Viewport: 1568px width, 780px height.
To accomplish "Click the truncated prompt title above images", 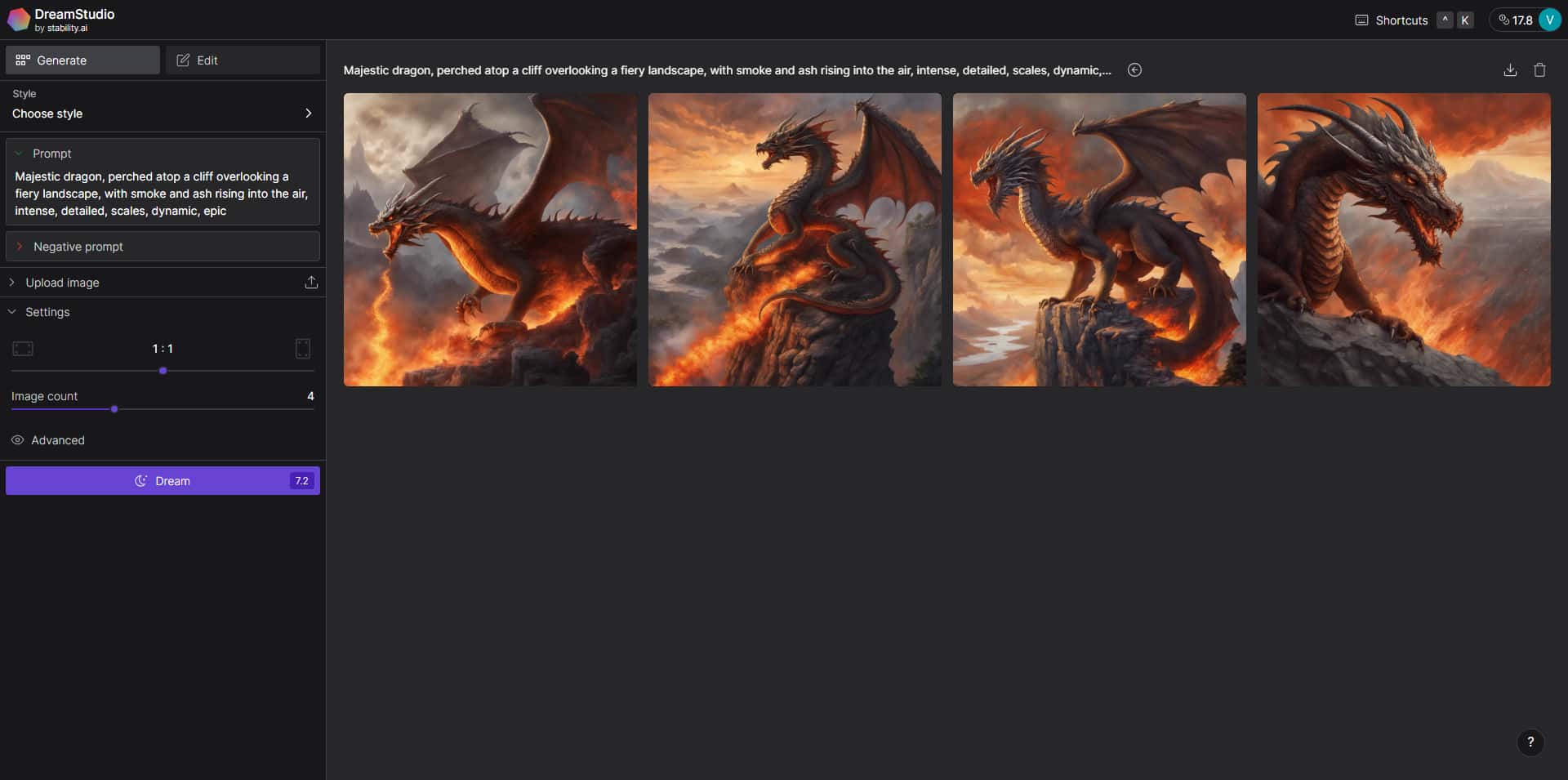I will (727, 70).
